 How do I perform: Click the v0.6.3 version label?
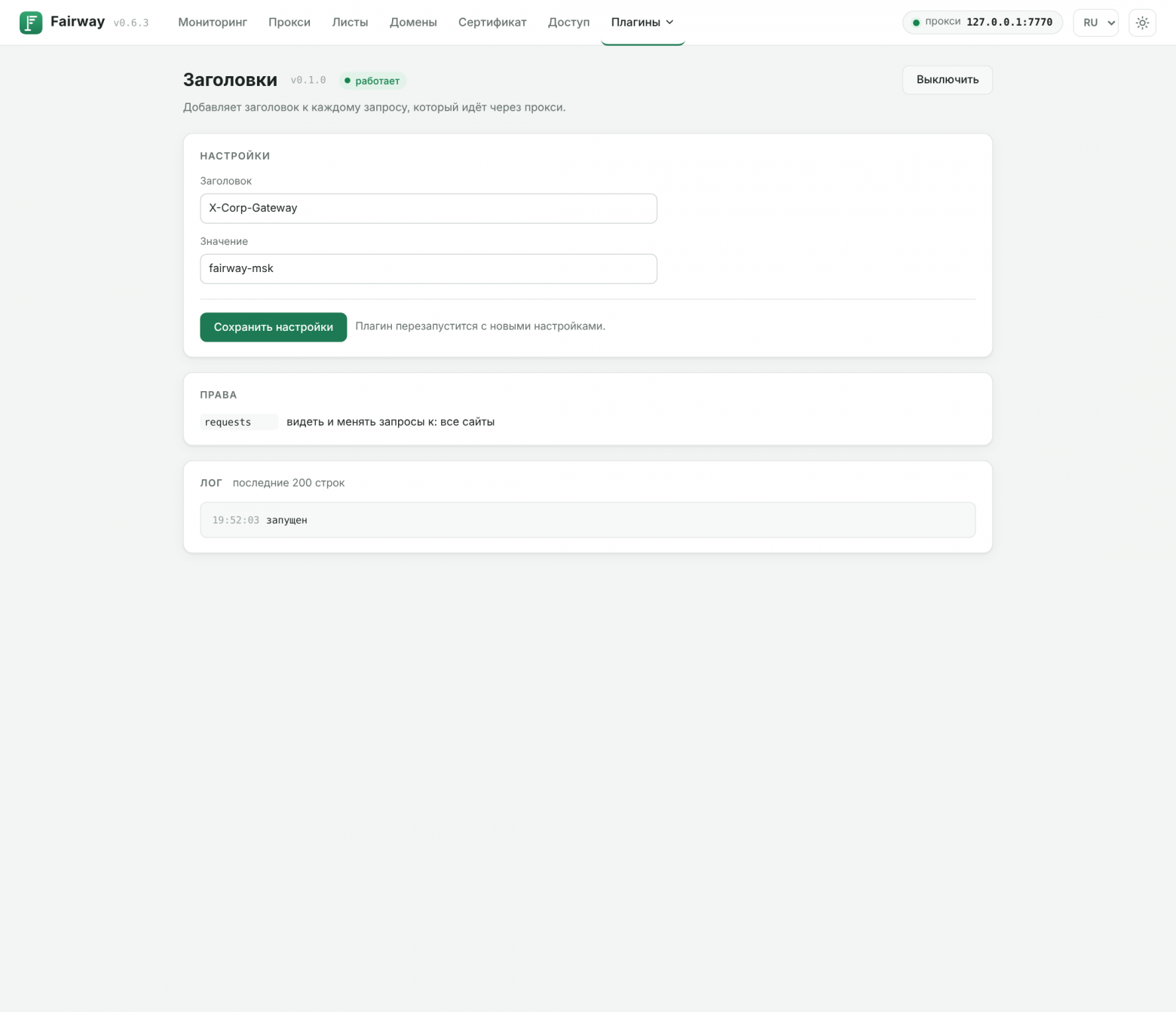coord(131,23)
